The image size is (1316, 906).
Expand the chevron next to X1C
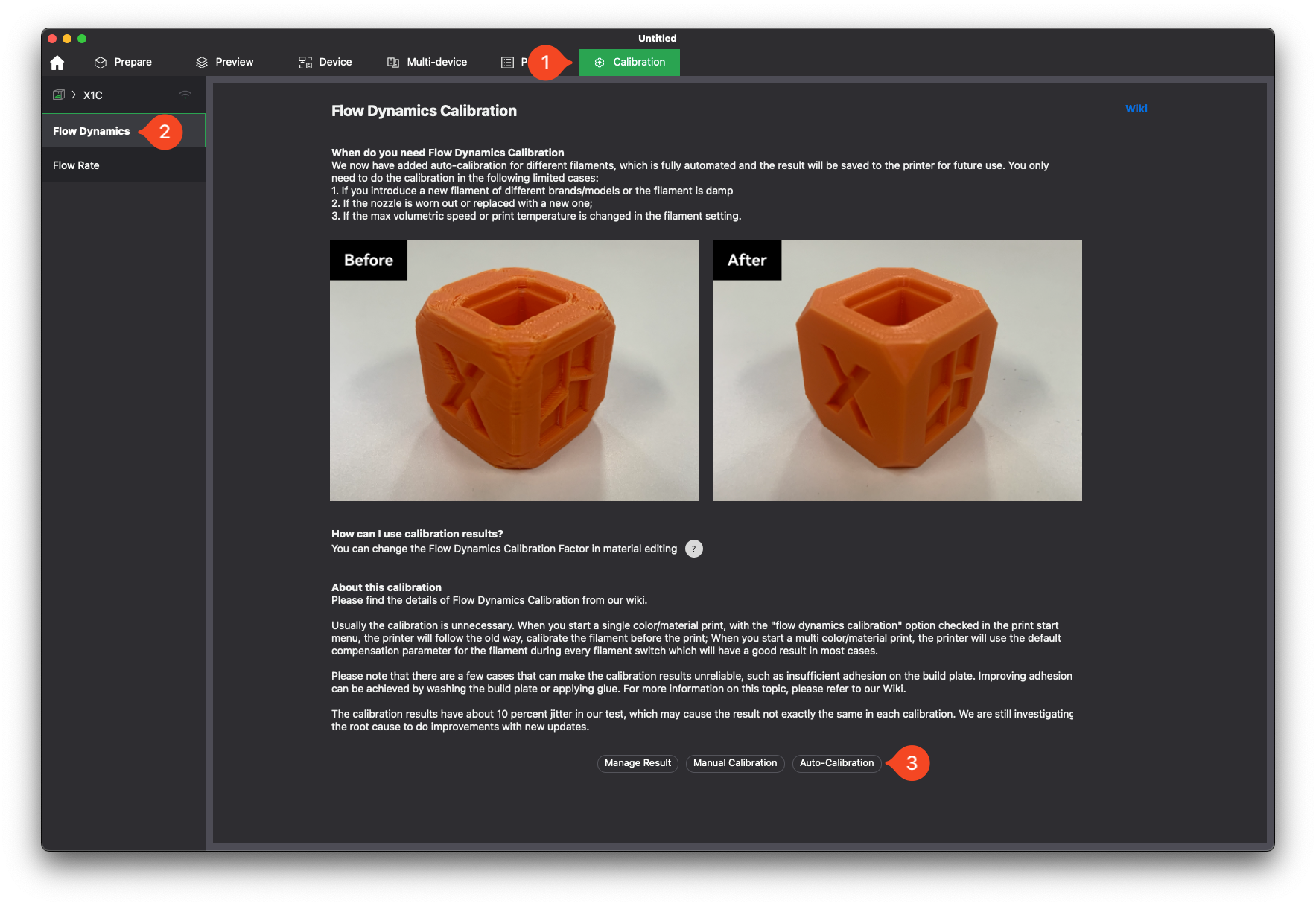[74, 95]
